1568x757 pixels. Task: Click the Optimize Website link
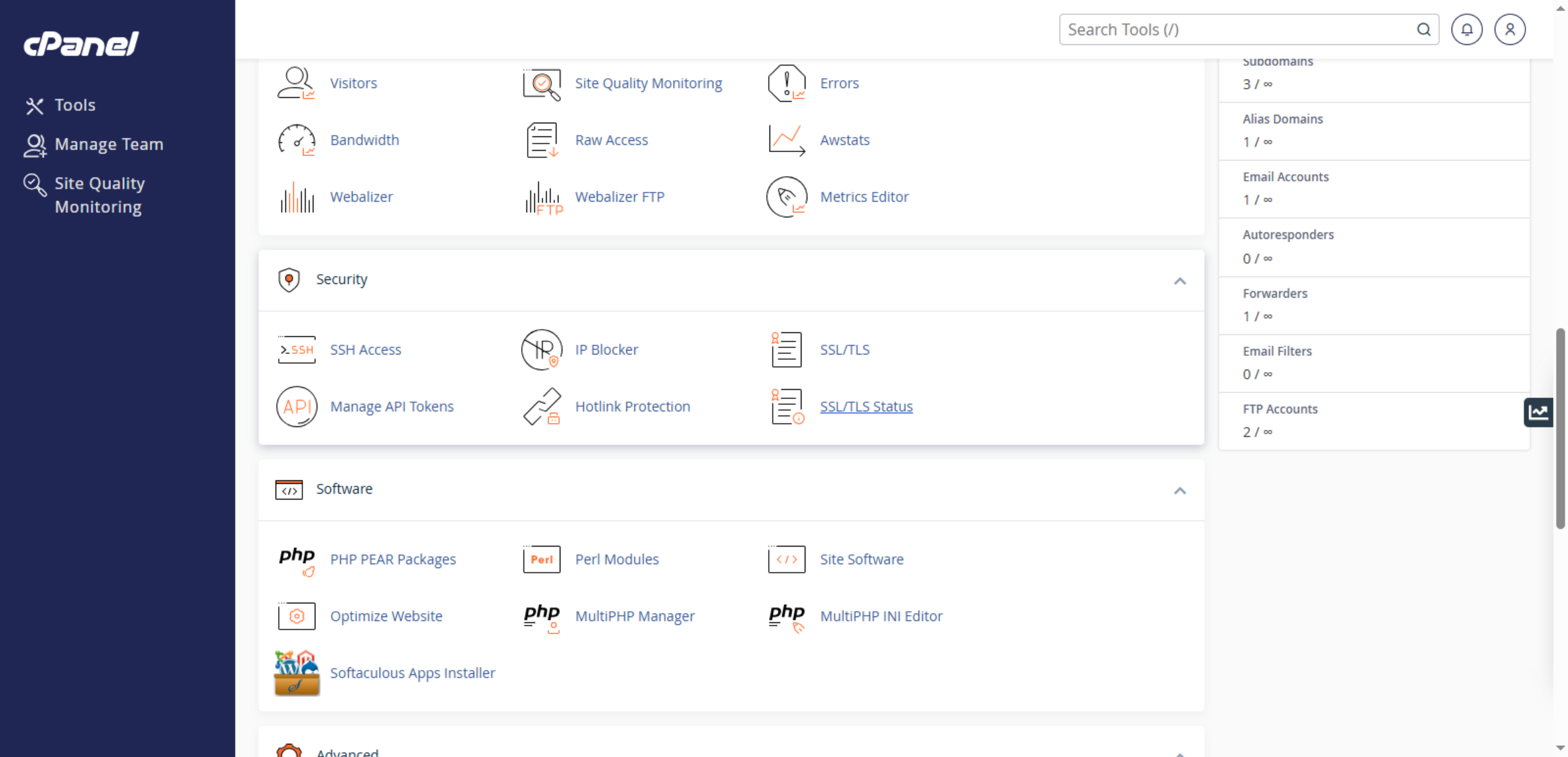pos(386,616)
